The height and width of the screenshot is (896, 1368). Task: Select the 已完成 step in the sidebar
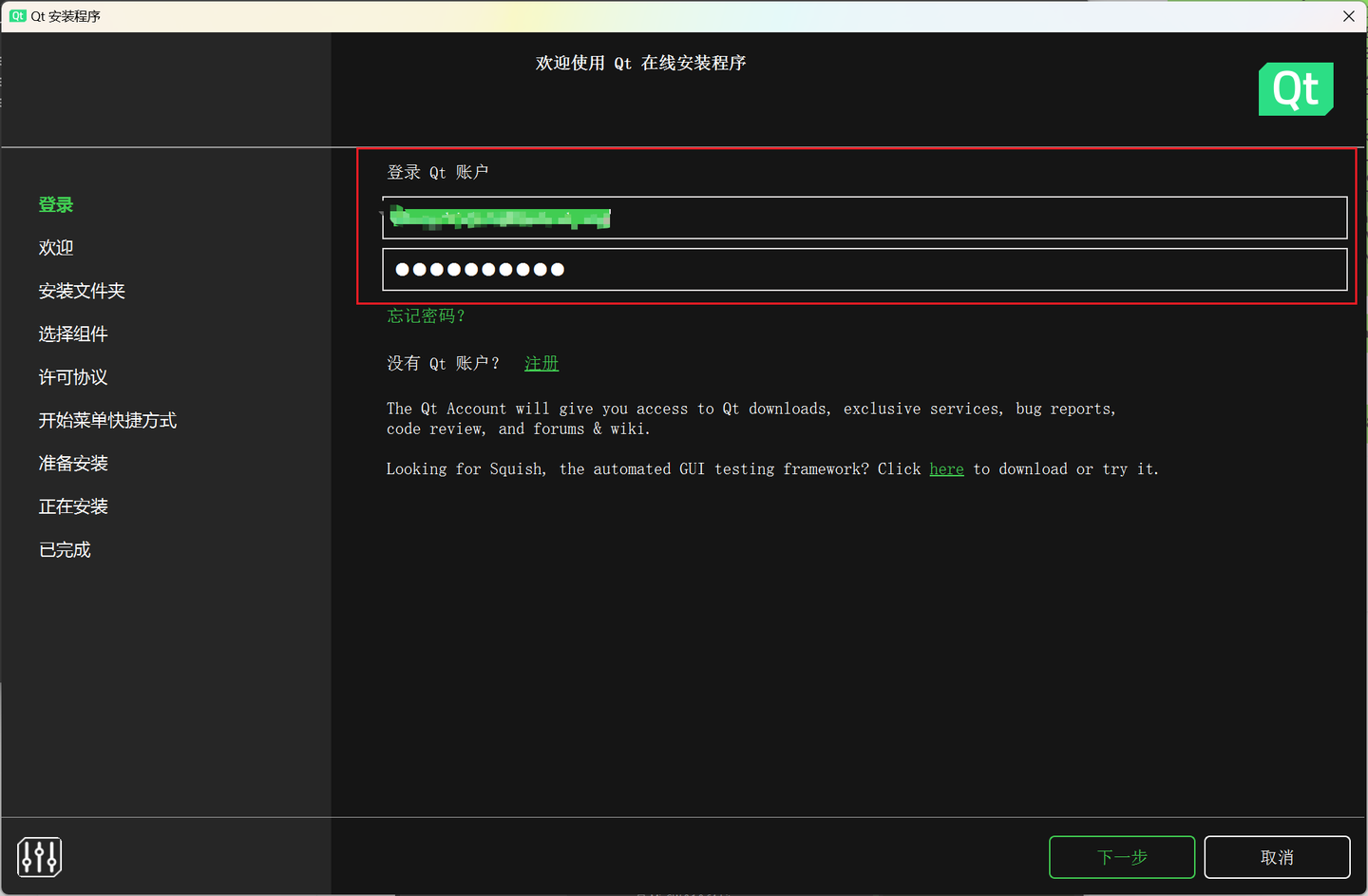click(64, 549)
